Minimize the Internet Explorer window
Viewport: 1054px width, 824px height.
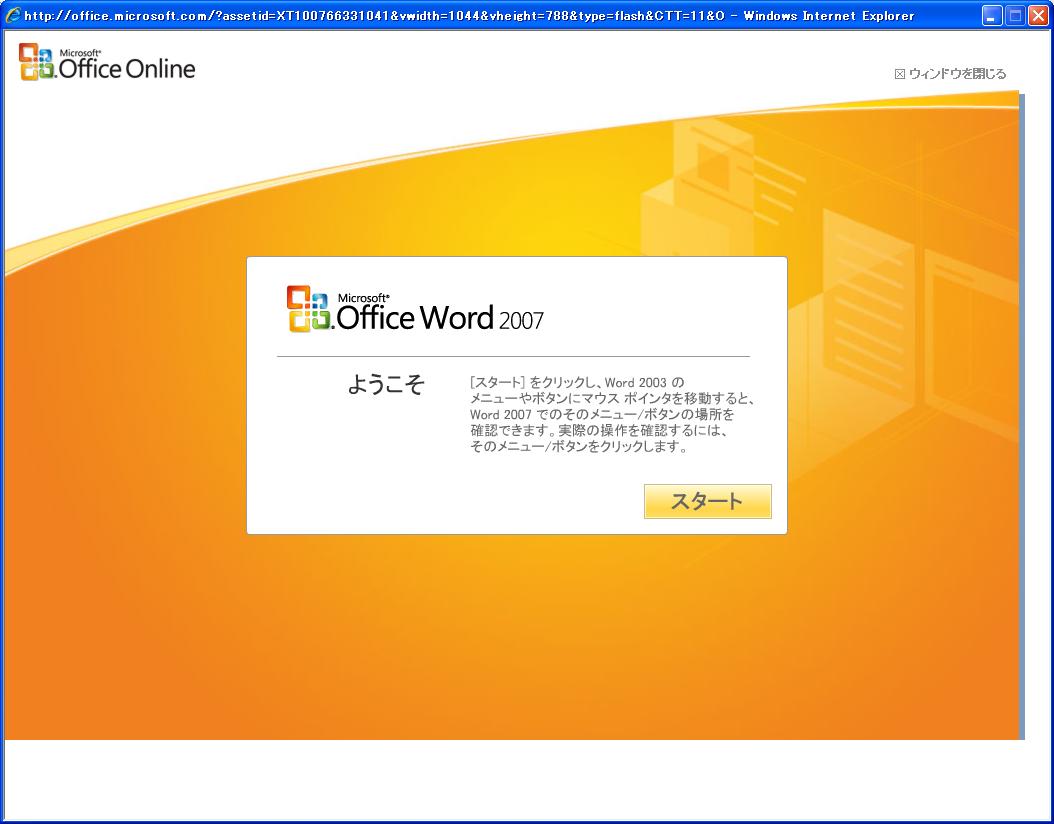tap(991, 15)
